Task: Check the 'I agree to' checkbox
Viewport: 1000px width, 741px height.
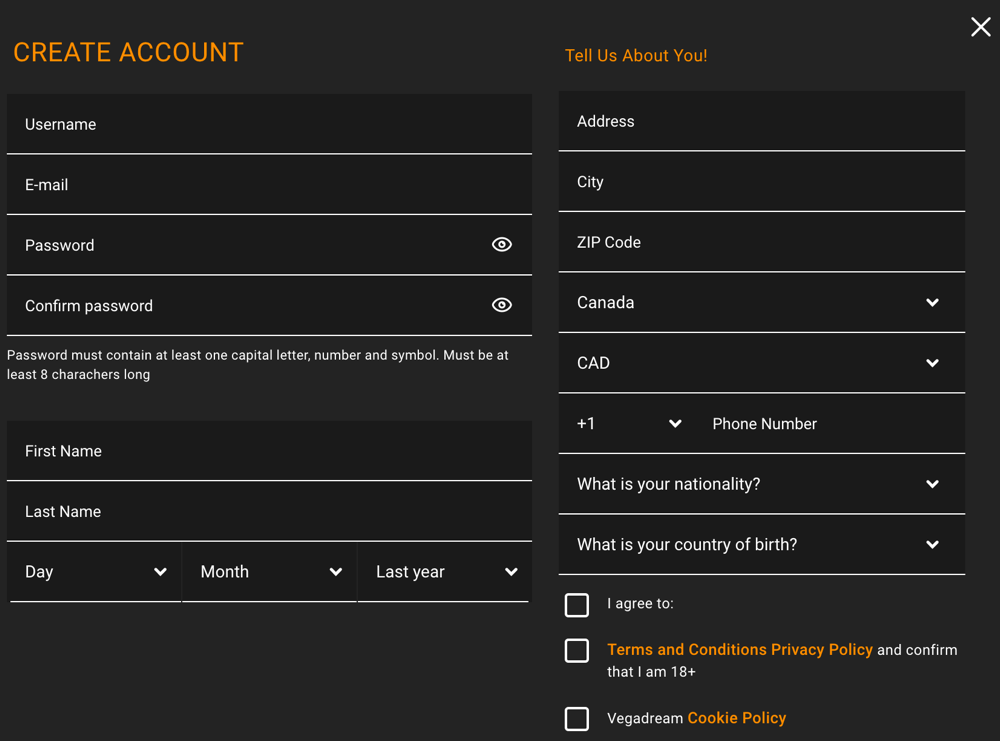Action: (x=577, y=605)
